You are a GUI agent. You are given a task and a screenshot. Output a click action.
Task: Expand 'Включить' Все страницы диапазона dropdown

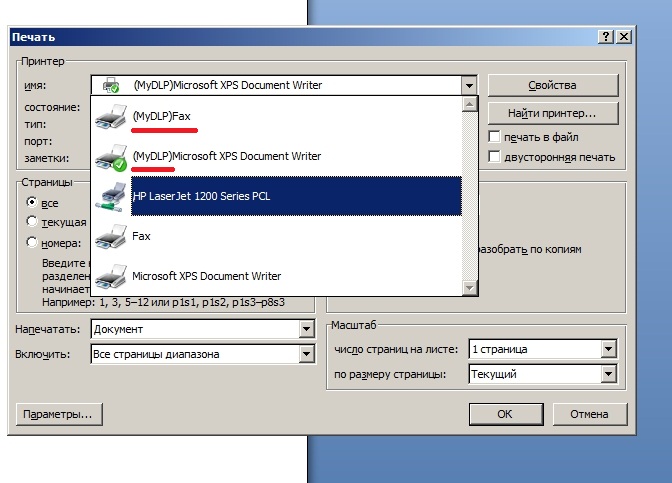(x=306, y=354)
